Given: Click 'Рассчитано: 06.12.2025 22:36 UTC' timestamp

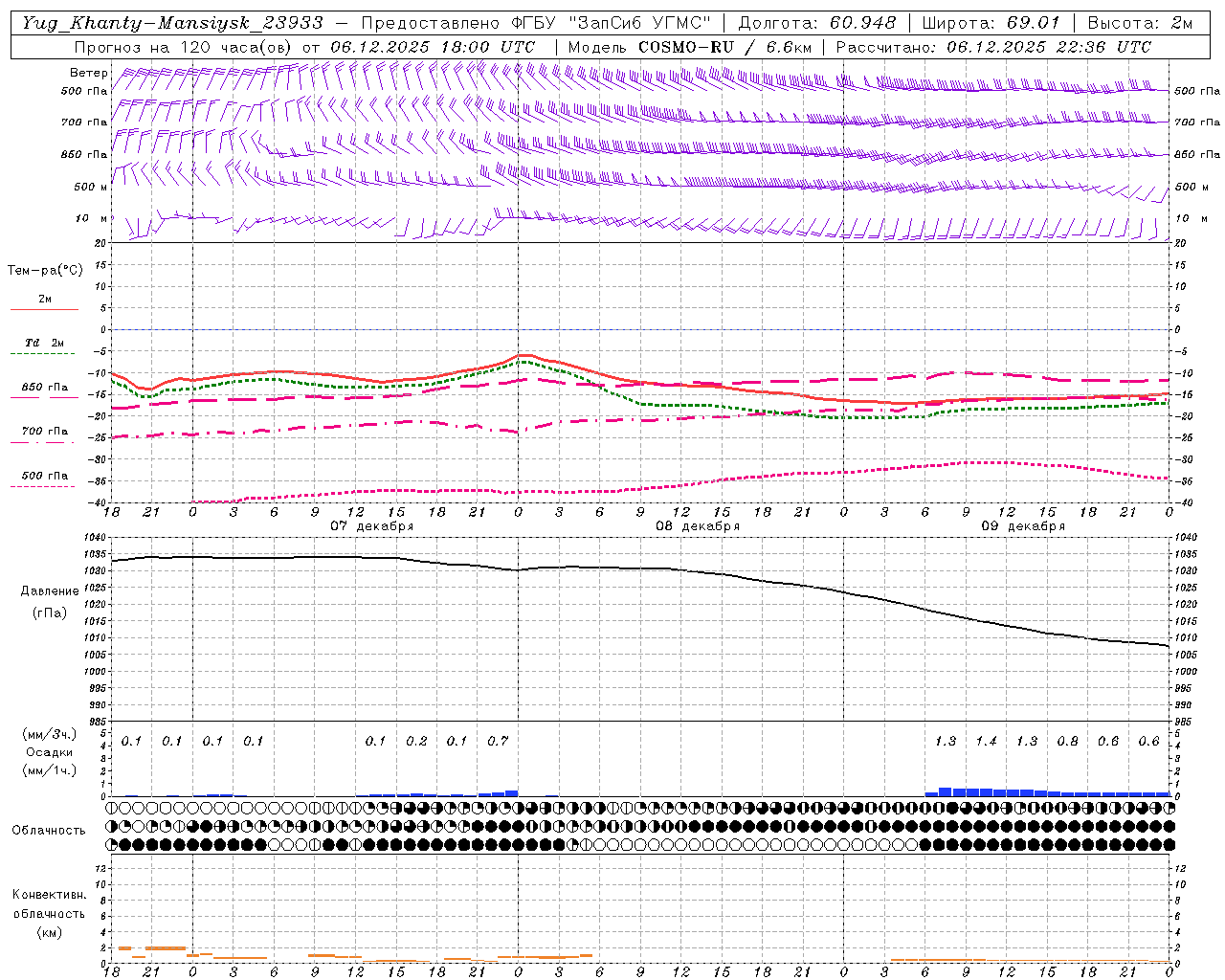Looking at the screenshot, I should point(993,47).
